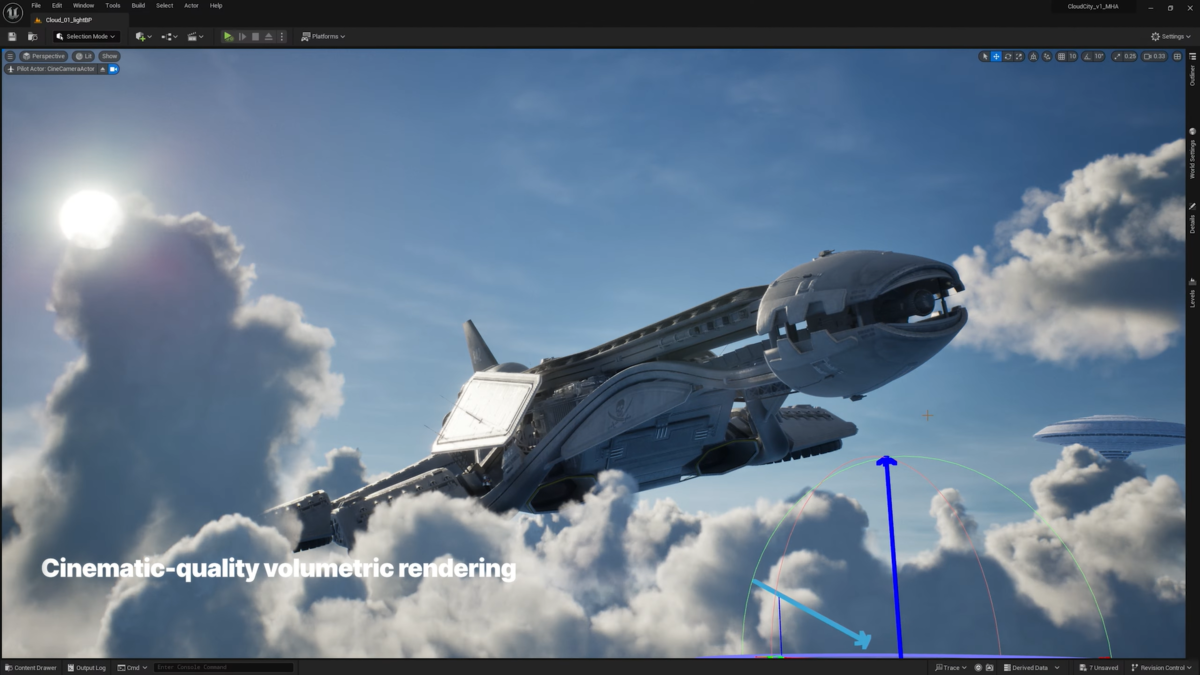1200x675 pixels.
Task: Open the Cinematics clapperboard dropdown
Action: (195, 36)
